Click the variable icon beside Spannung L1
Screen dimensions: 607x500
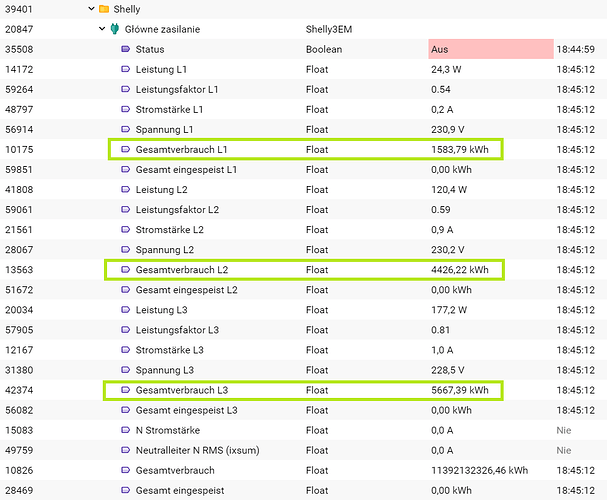pos(125,129)
